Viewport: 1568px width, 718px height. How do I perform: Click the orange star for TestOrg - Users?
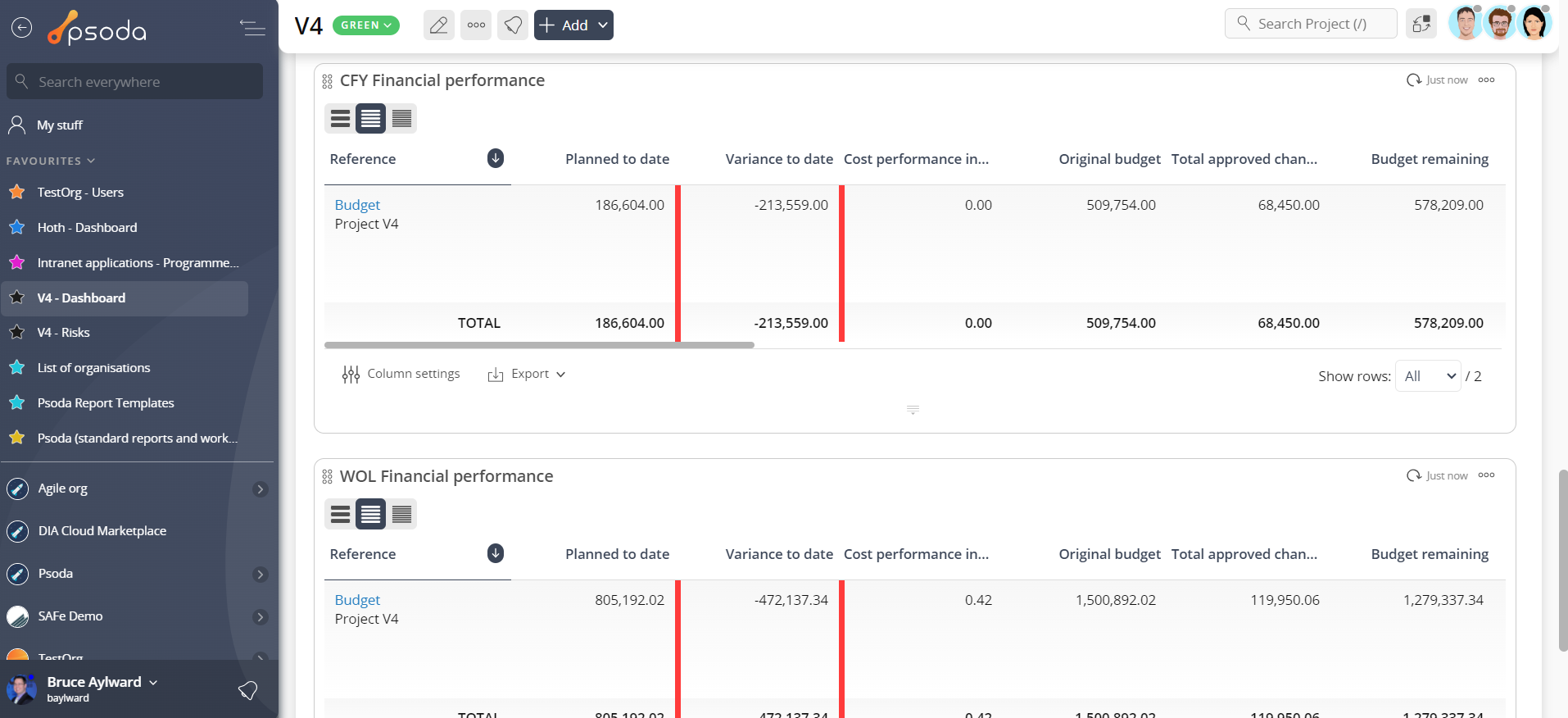(x=16, y=192)
